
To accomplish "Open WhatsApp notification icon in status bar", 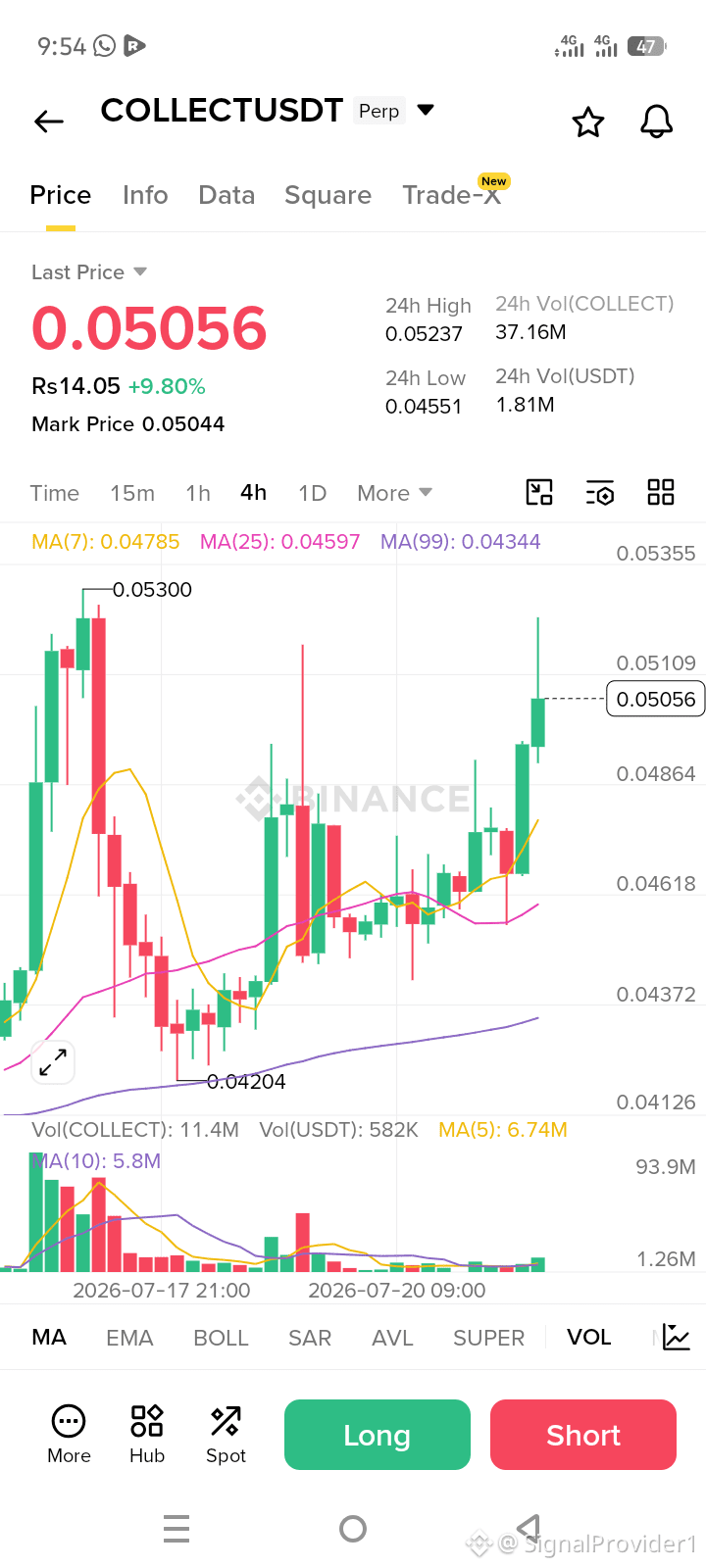I will click(x=104, y=45).
